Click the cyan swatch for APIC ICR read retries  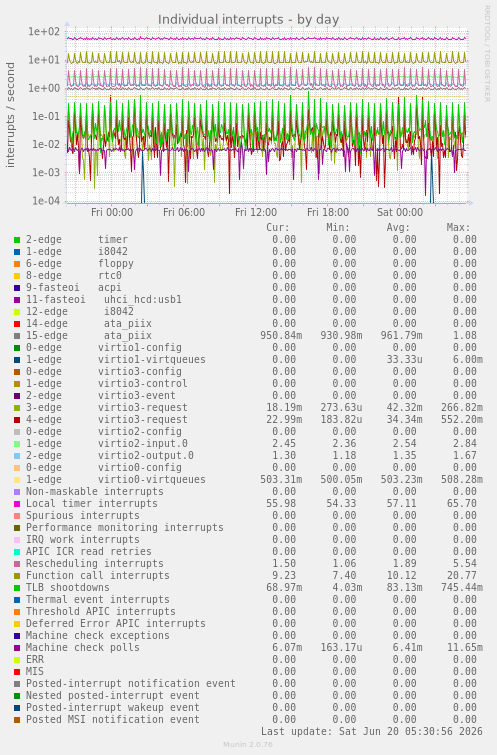[17, 552]
